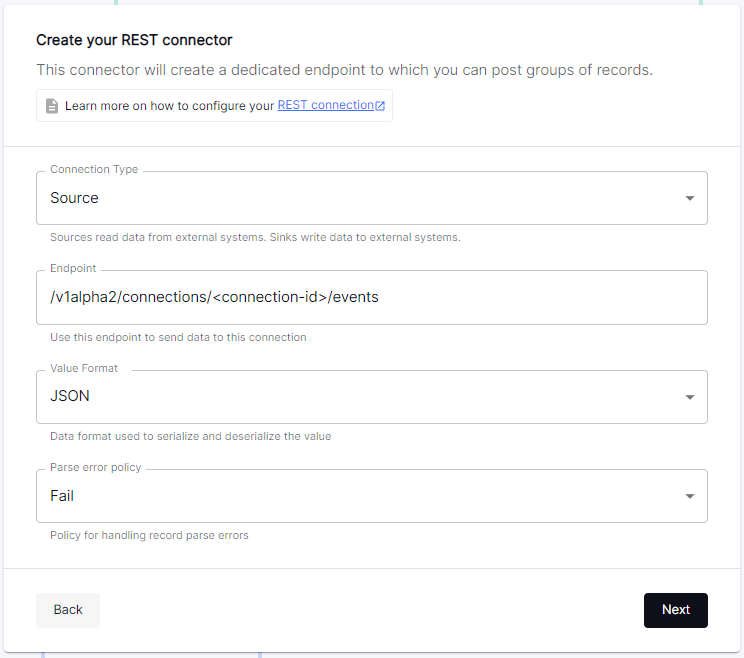
Task: Click the document icon beside Learn more
Action: 52,106
